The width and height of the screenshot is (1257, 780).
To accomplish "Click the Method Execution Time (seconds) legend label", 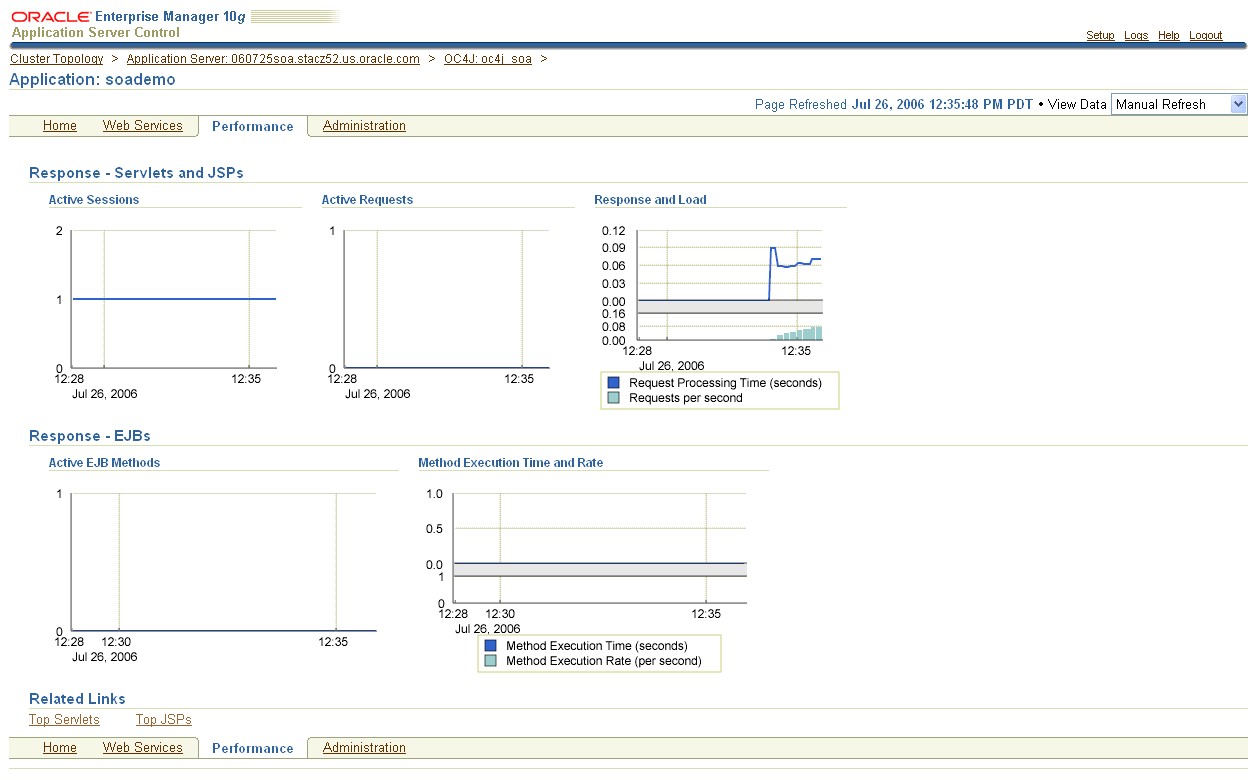I will click(597, 646).
